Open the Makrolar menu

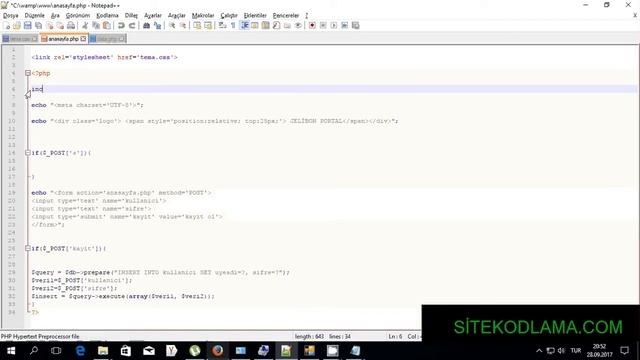pos(203,16)
